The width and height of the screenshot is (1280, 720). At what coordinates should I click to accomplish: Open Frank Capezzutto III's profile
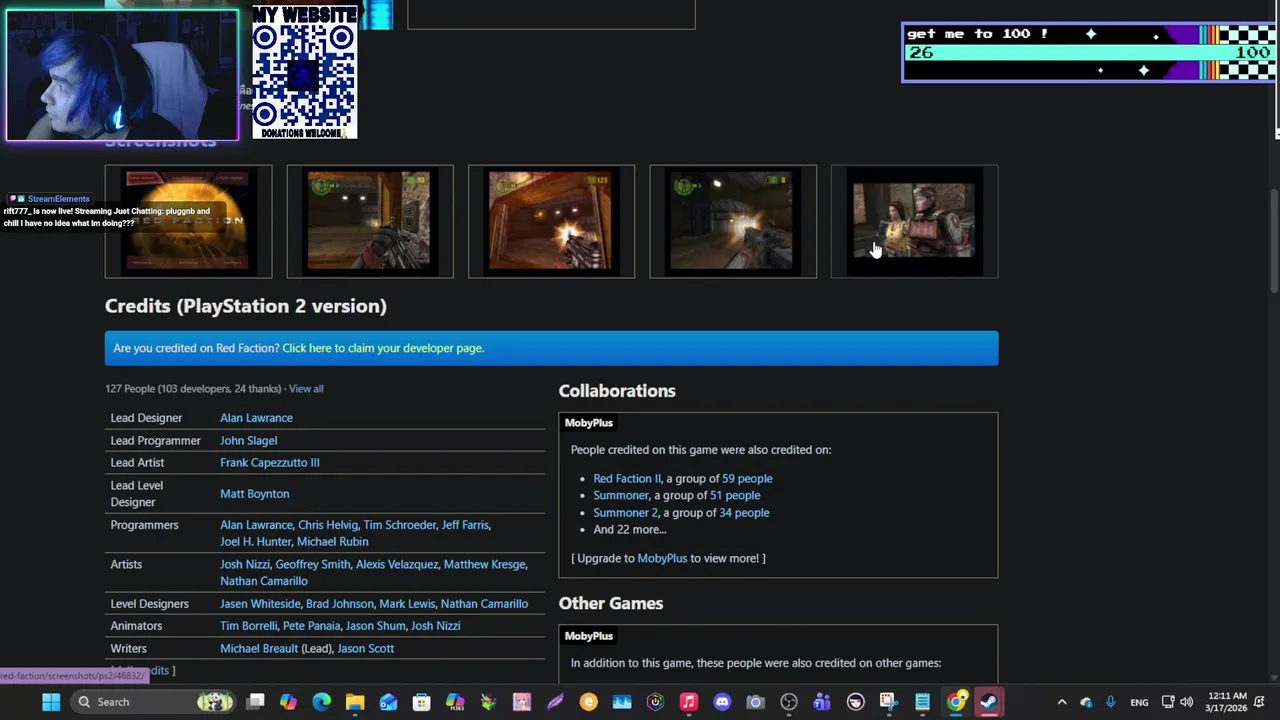tap(270, 463)
